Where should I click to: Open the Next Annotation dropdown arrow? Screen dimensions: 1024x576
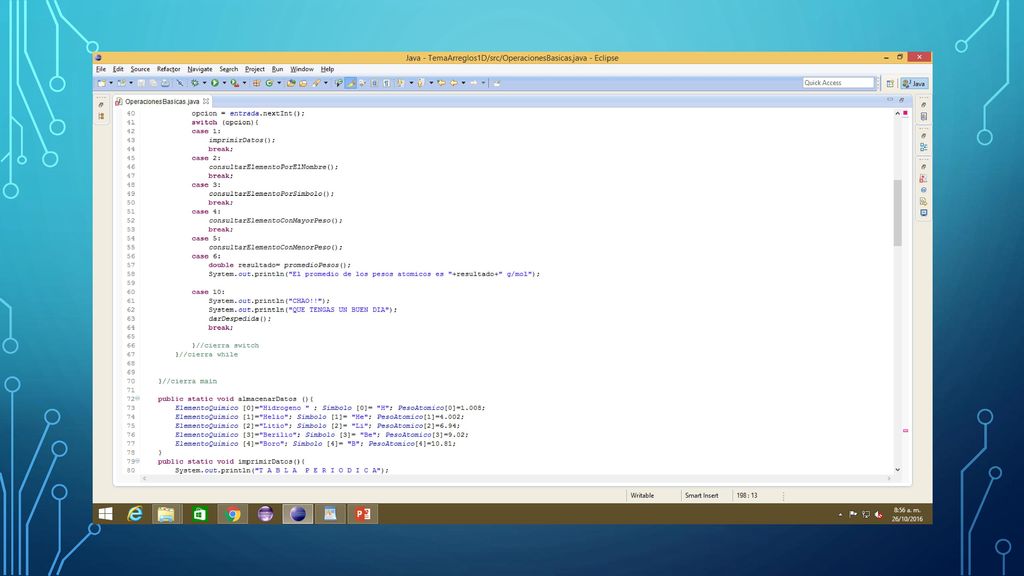[x=411, y=83]
